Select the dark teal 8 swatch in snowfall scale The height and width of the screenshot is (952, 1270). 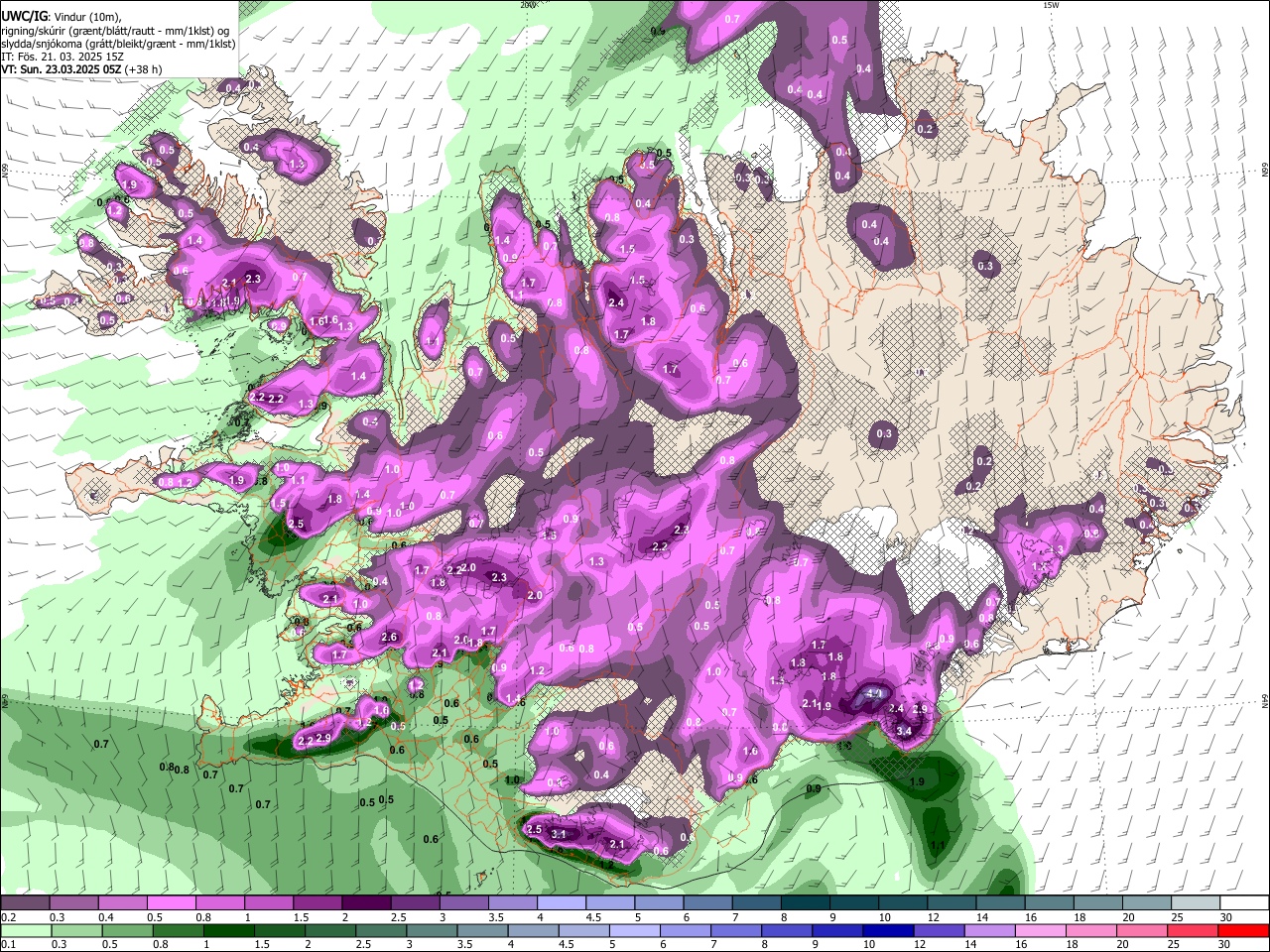coord(805,903)
